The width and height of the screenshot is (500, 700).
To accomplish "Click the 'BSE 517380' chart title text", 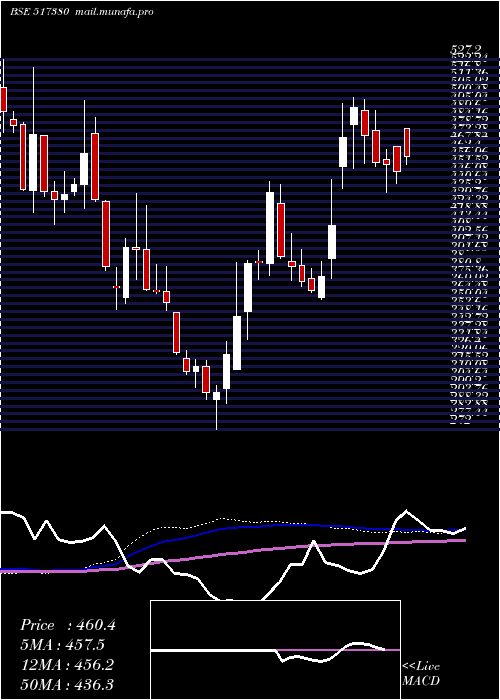I will [39, 12].
